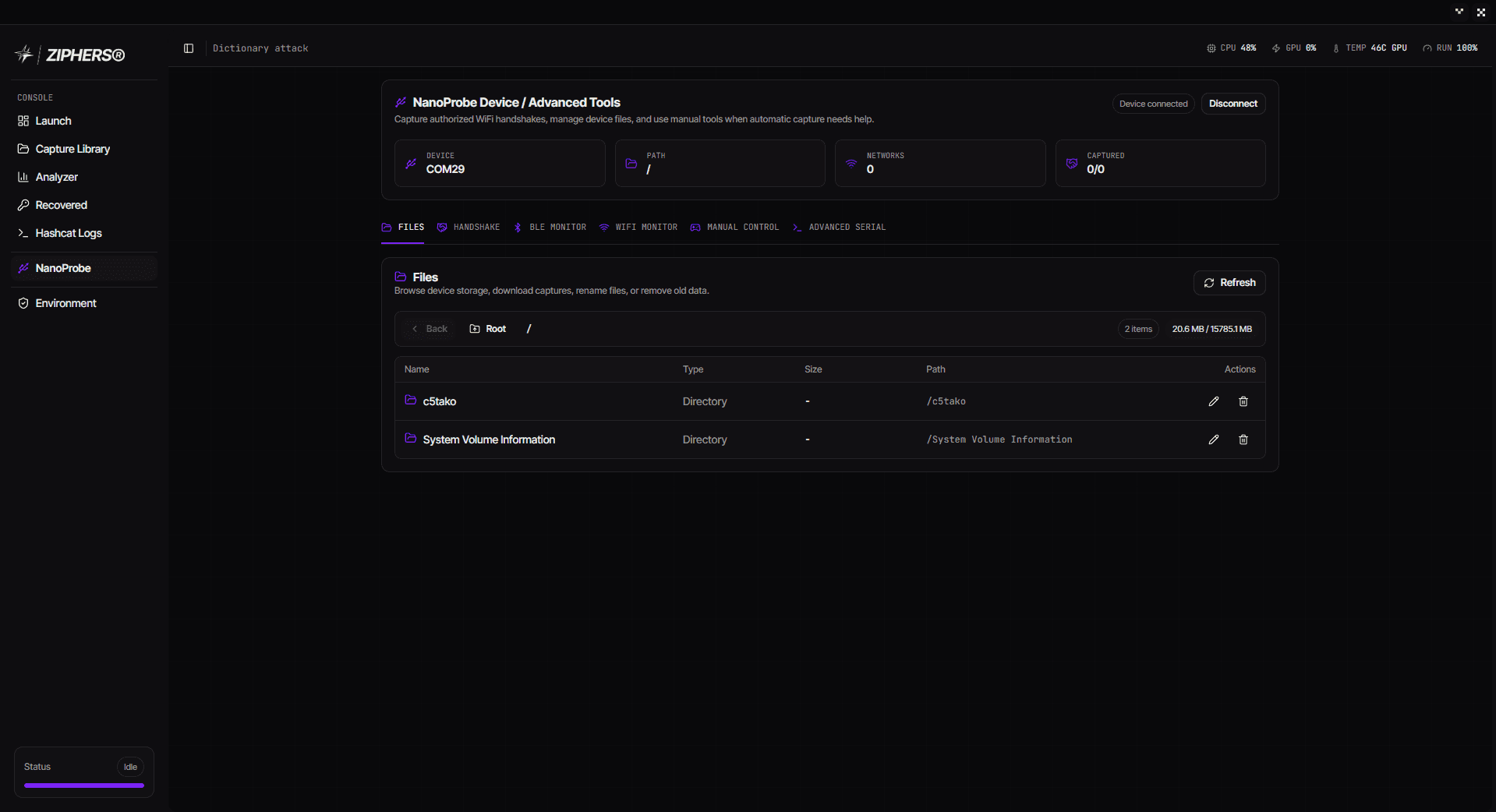
Task: Select the Files tab
Action: (403, 228)
